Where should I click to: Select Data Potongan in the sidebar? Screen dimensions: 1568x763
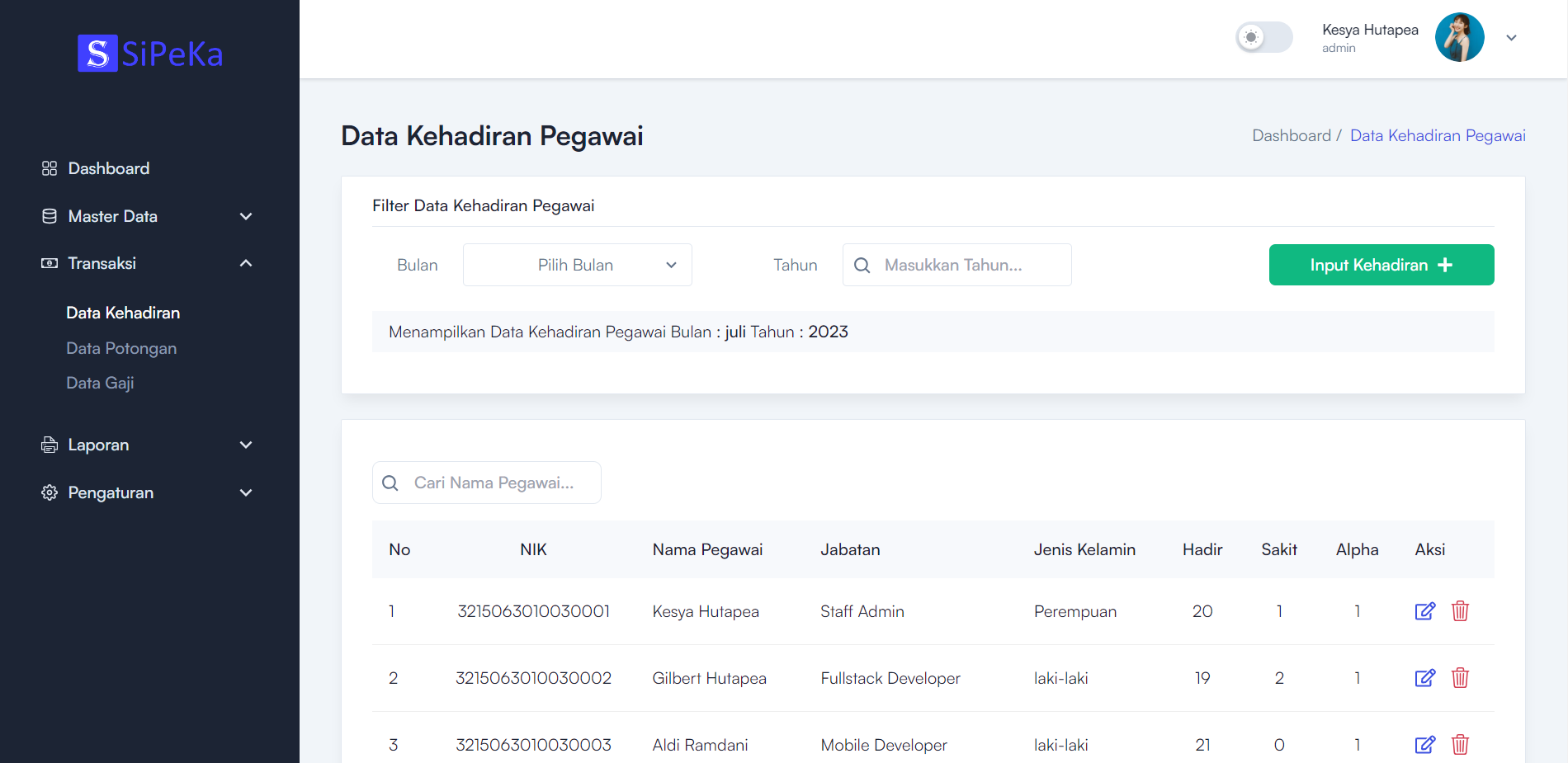120,347
